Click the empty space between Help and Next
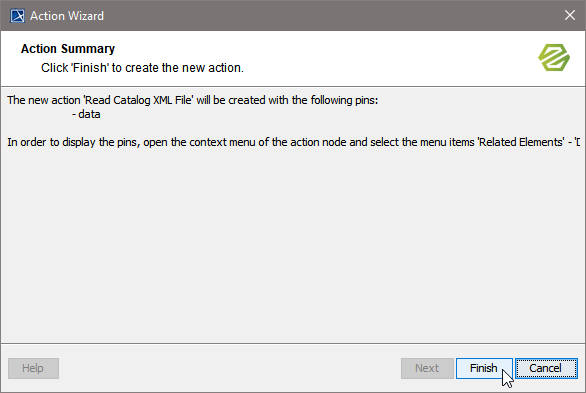 (x=230, y=368)
